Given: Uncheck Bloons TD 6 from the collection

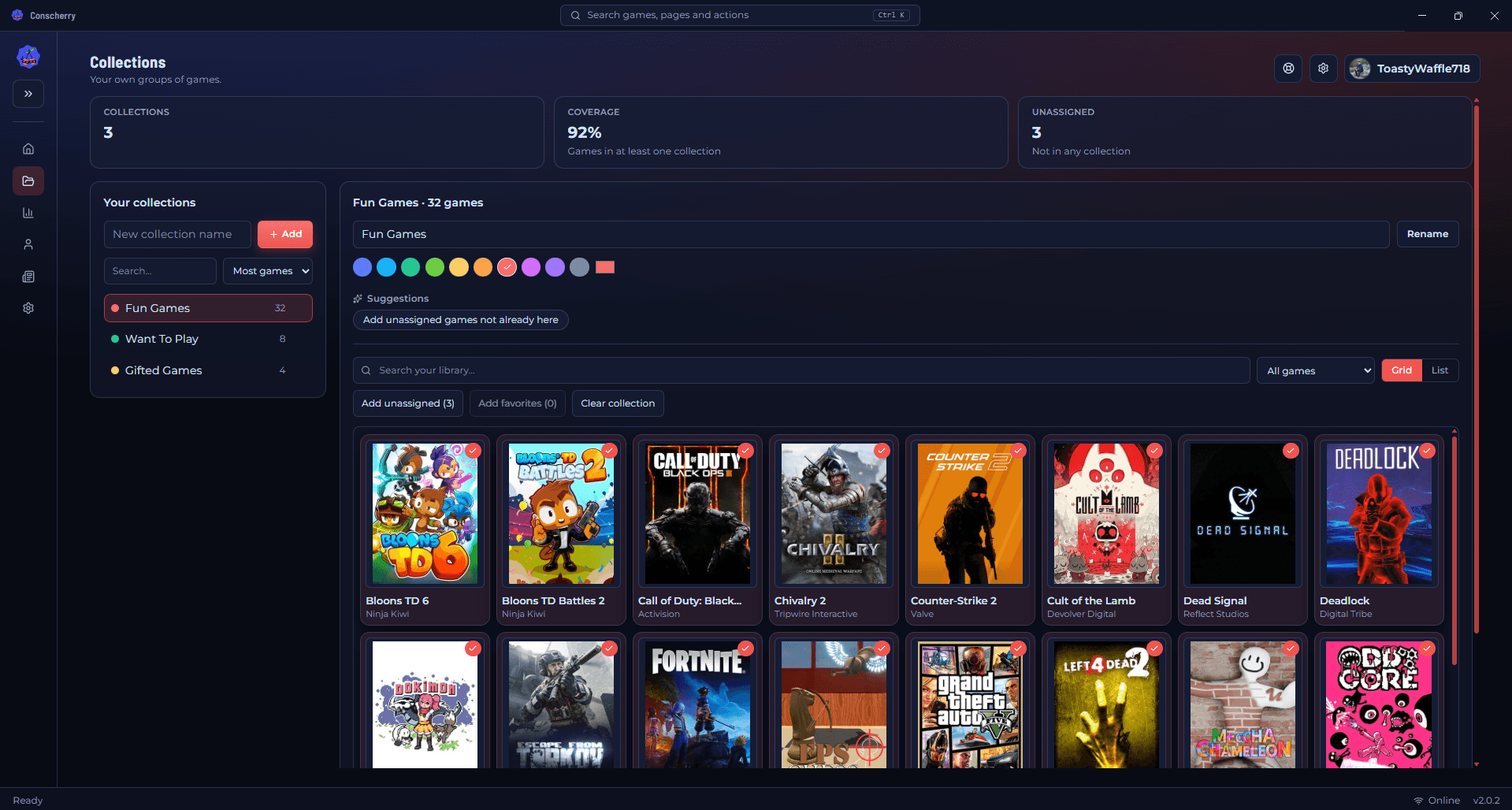Looking at the screenshot, I should click(473, 451).
